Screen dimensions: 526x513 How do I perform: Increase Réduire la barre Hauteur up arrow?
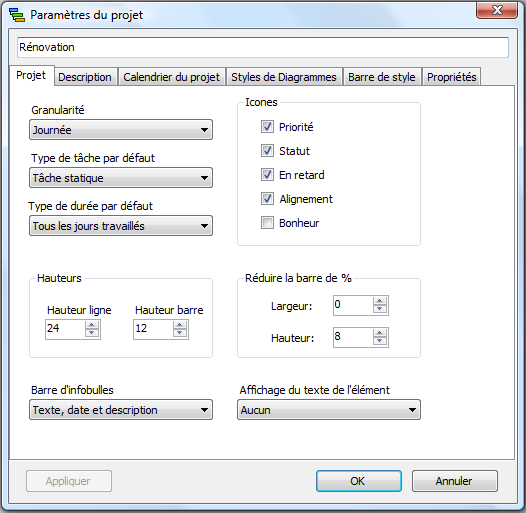pyautogui.click(x=380, y=333)
